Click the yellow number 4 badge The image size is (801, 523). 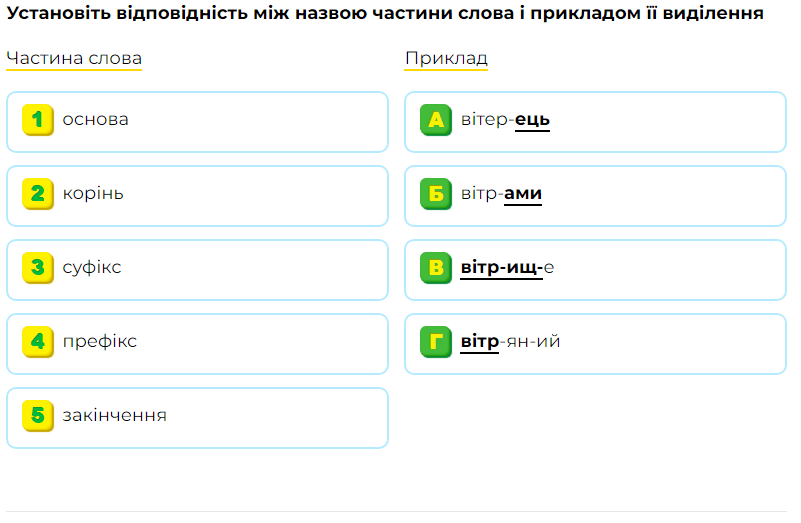pos(38,342)
